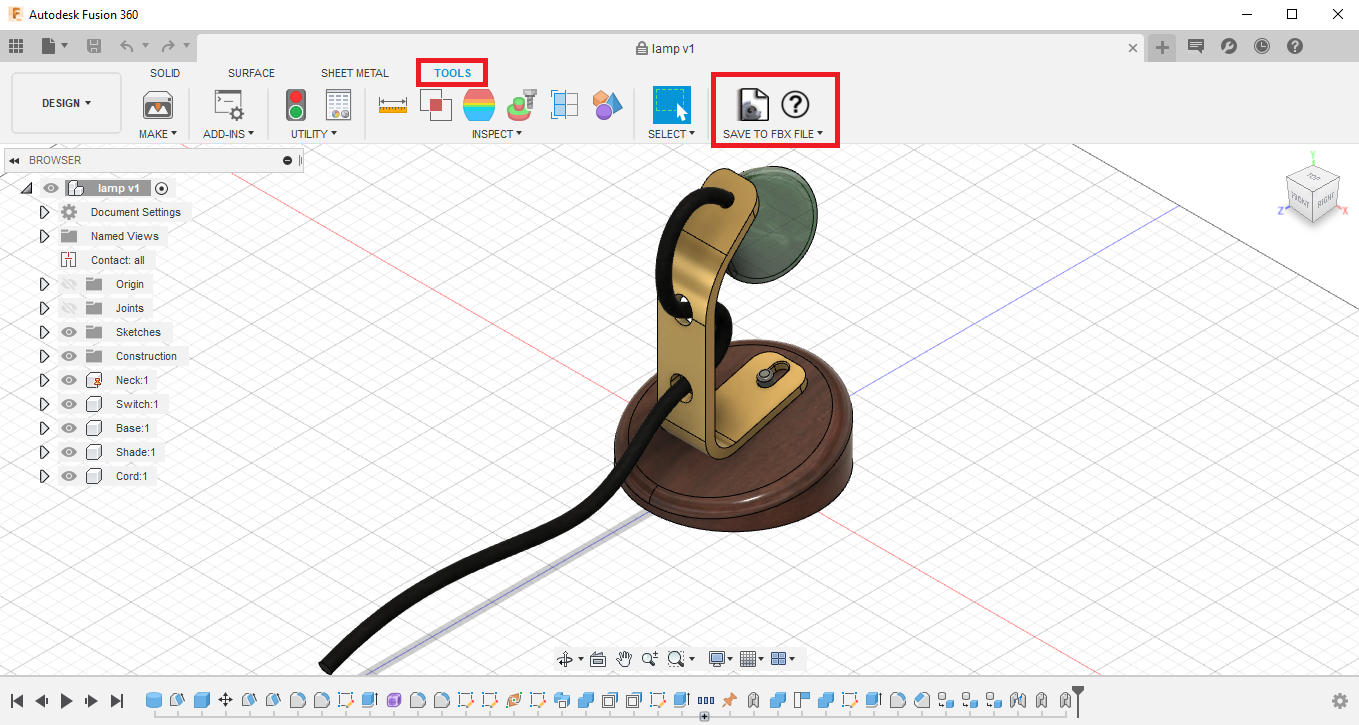Hide the Neck:1 component

pyautogui.click(x=69, y=380)
